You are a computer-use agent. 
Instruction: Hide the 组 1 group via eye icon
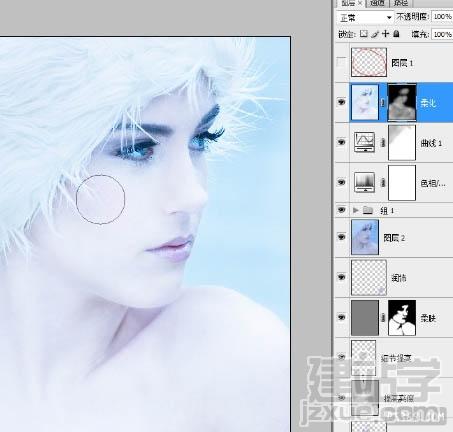click(341, 210)
